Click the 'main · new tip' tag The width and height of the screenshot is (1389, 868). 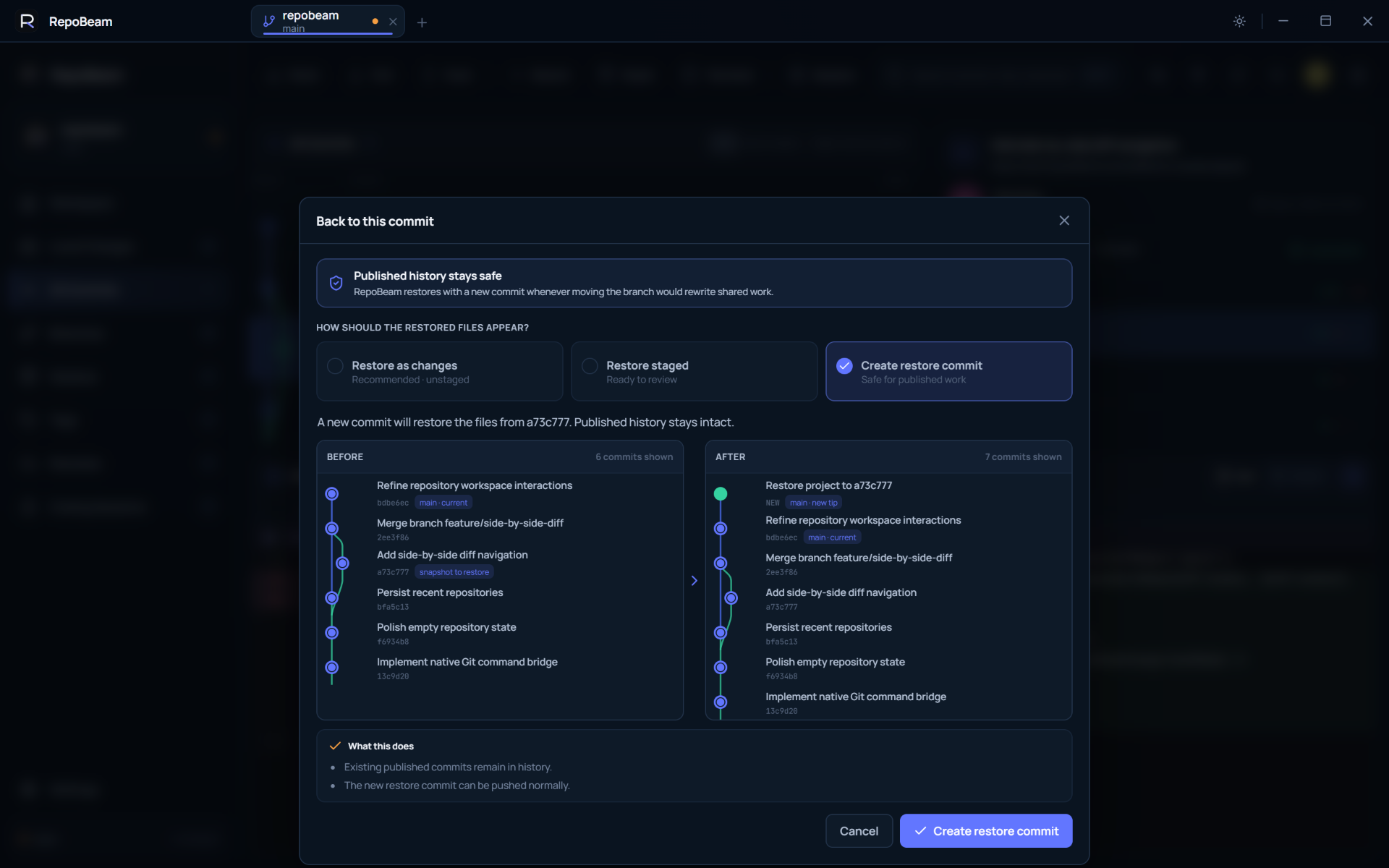pyautogui.click(x=814, y=503)
